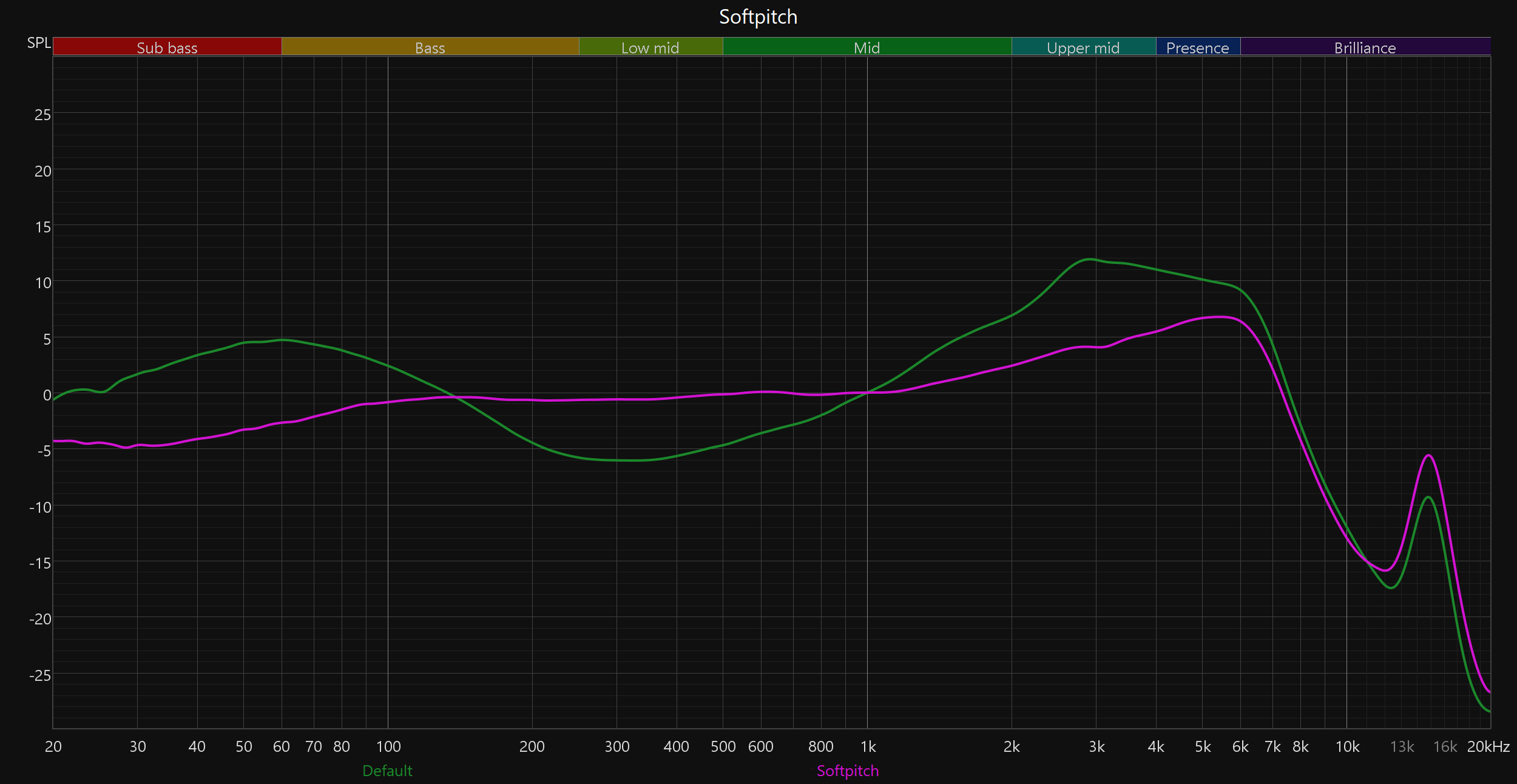
Task: Toggle the magenta Softpitch legend label
Action: (847, 771)
